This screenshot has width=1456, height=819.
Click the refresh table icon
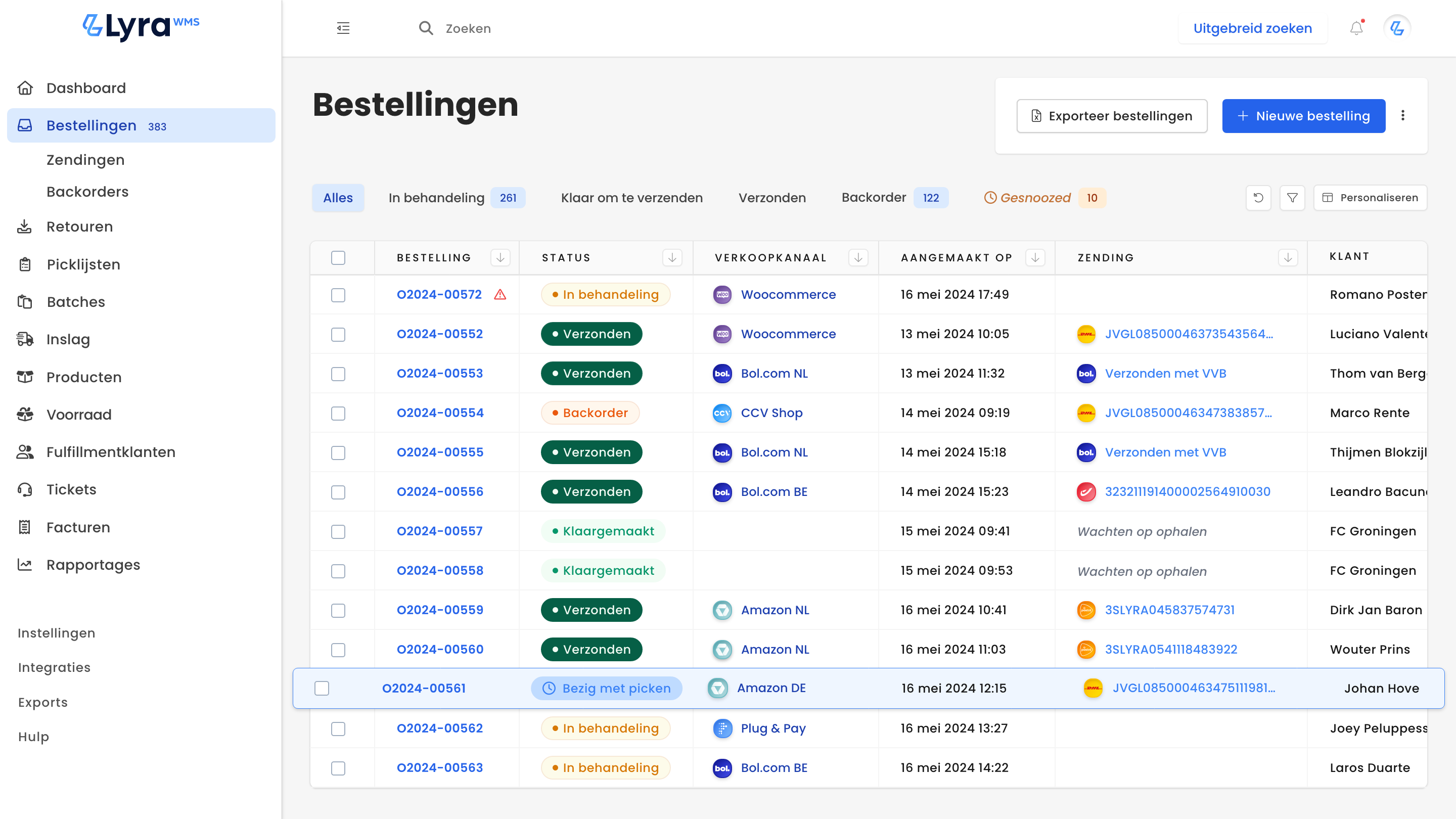pyautogui.click(x=1258, y=198)
